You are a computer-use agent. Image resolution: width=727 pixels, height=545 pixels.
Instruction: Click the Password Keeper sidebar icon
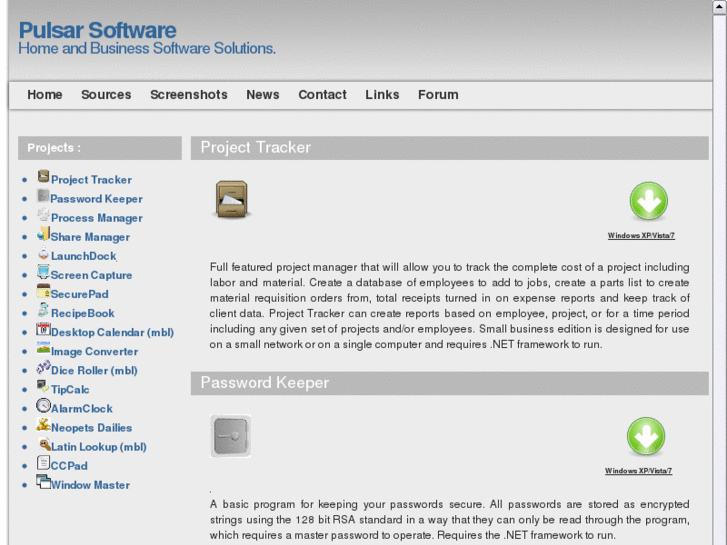click(x=43, y=196)
